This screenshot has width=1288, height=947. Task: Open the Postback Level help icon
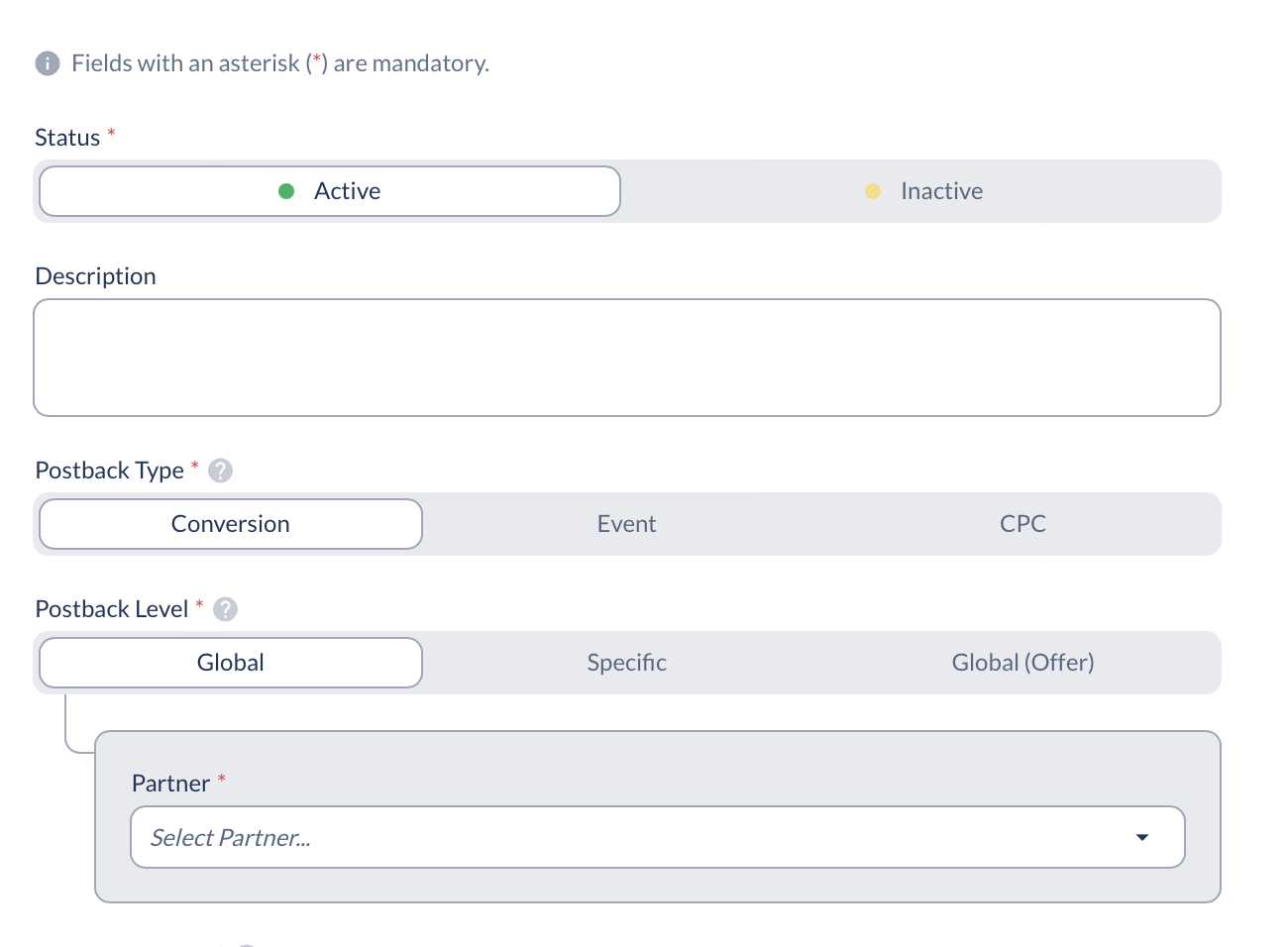[226, 609]
